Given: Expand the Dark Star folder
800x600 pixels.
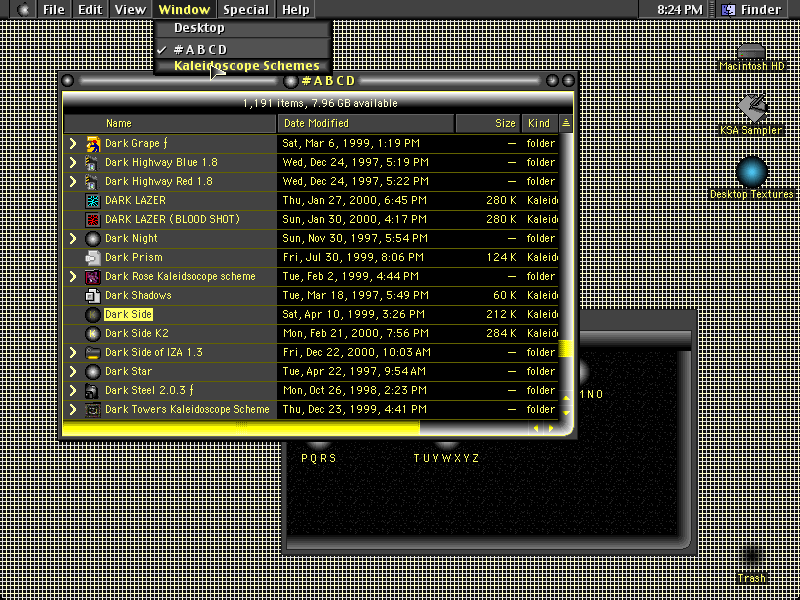Looking at the screenshot, I should point(72,371).
